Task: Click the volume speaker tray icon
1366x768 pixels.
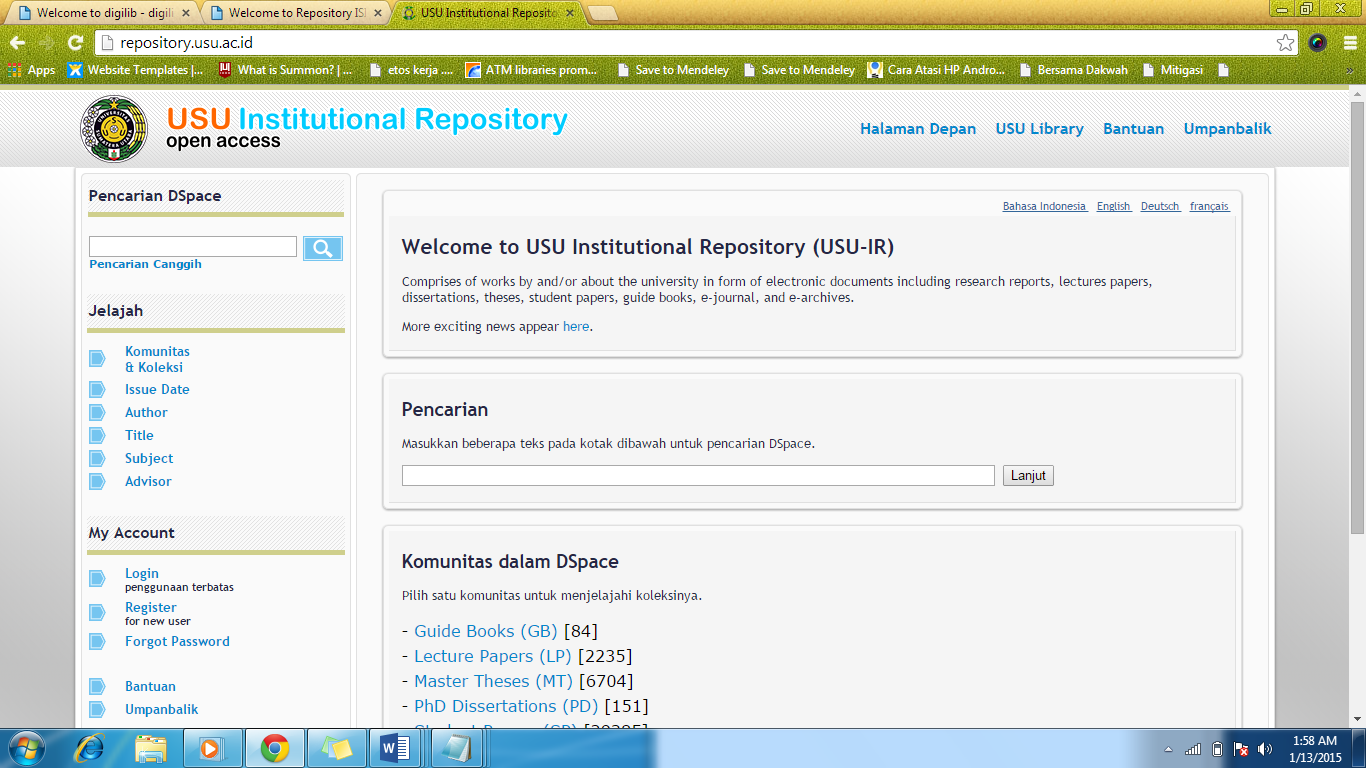Action: 1265,748
